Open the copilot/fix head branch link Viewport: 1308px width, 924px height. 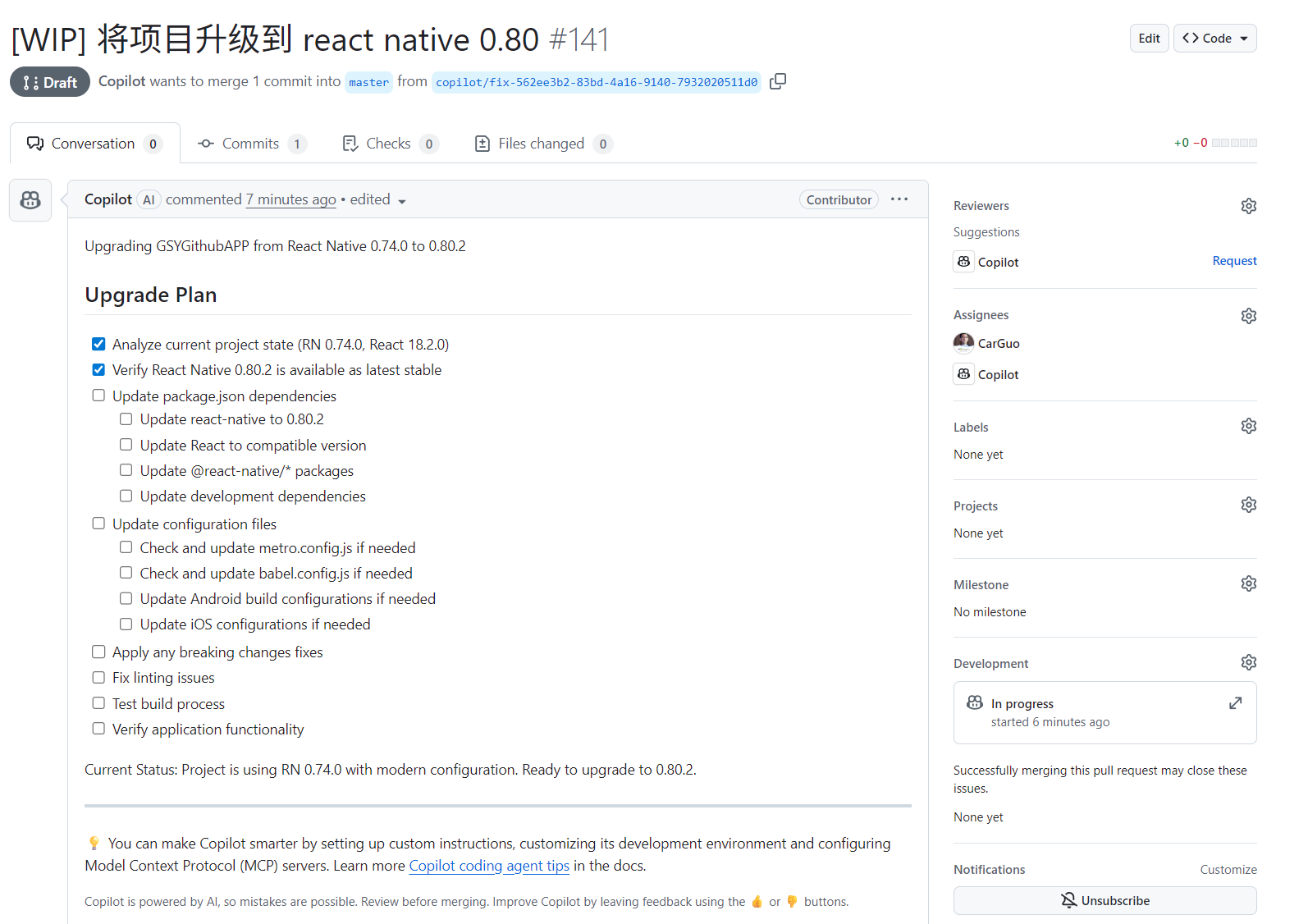(597, 82)
